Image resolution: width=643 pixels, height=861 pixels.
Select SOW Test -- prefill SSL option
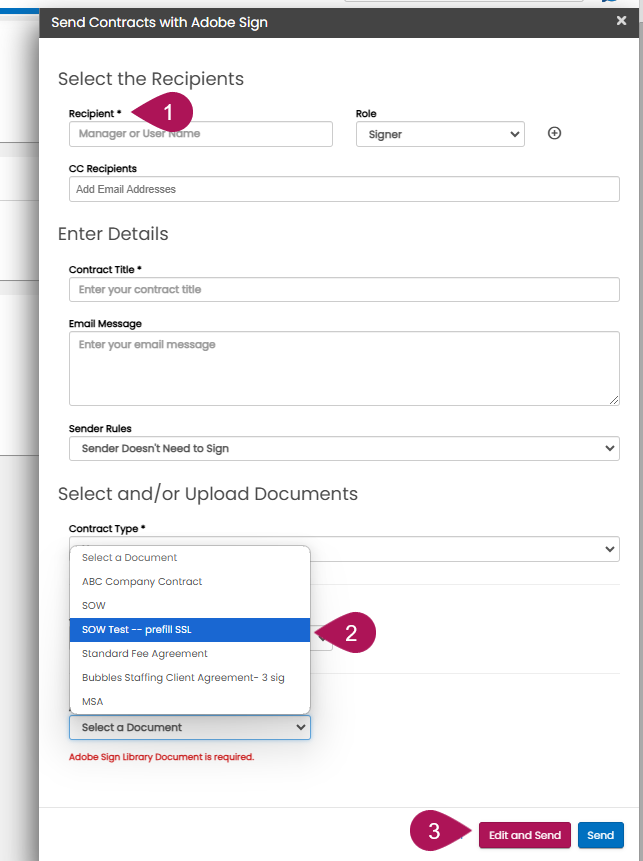pos(190,630)
